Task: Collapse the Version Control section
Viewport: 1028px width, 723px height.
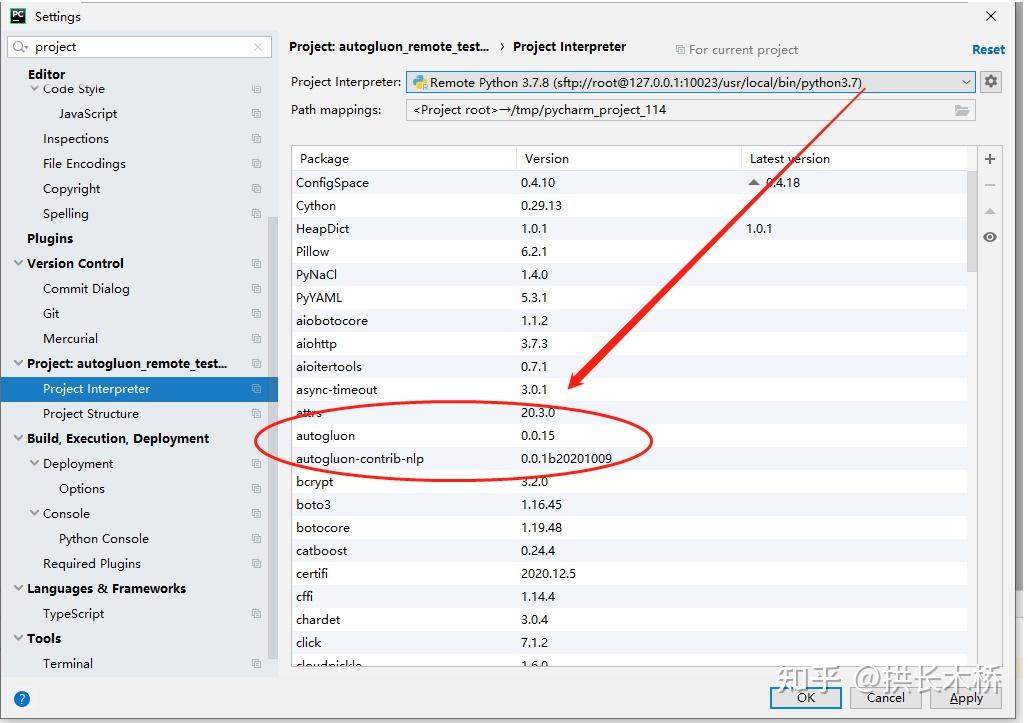Action: pos(19,263)
